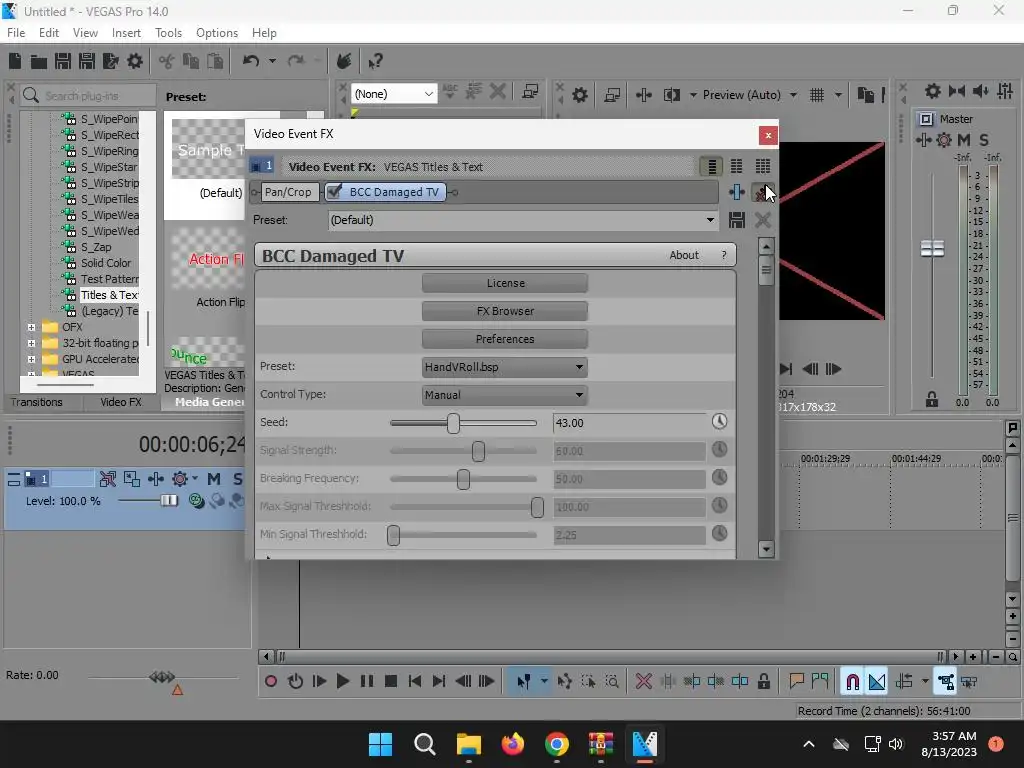Screen dimensions: 1024x768
Task: Click the Search plug-ins field
Action: (88, 96)
